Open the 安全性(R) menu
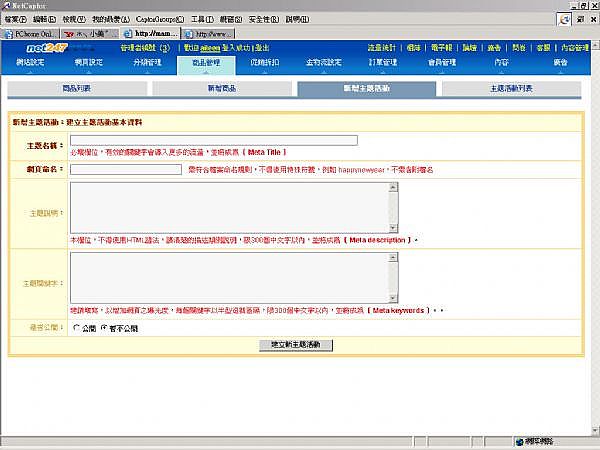 pos(264,19)
